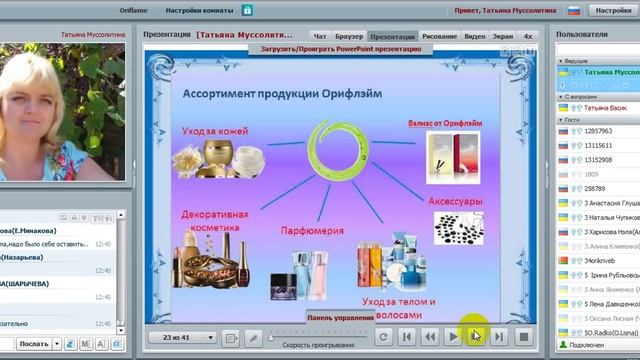Click the playback speed slider handle

coord(271,338)
